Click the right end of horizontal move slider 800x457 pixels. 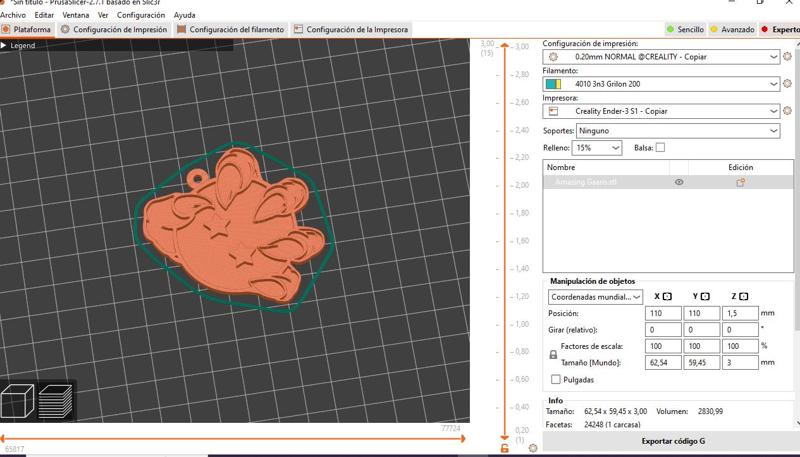[x=463, y=439]
